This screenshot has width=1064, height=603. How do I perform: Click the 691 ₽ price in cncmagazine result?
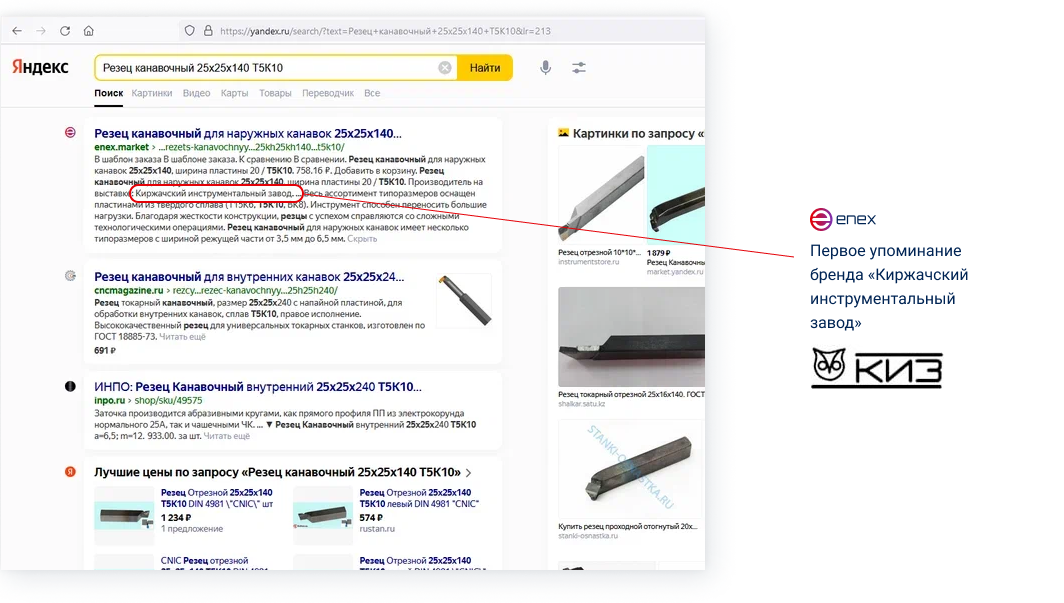(104, 351)
